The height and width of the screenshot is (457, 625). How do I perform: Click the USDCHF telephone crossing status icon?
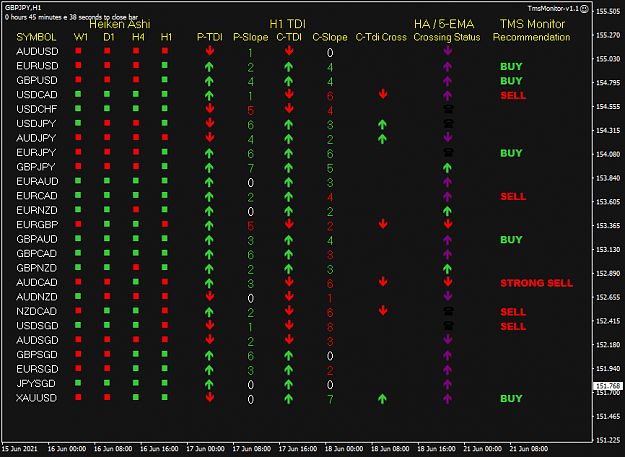[448, 109]
